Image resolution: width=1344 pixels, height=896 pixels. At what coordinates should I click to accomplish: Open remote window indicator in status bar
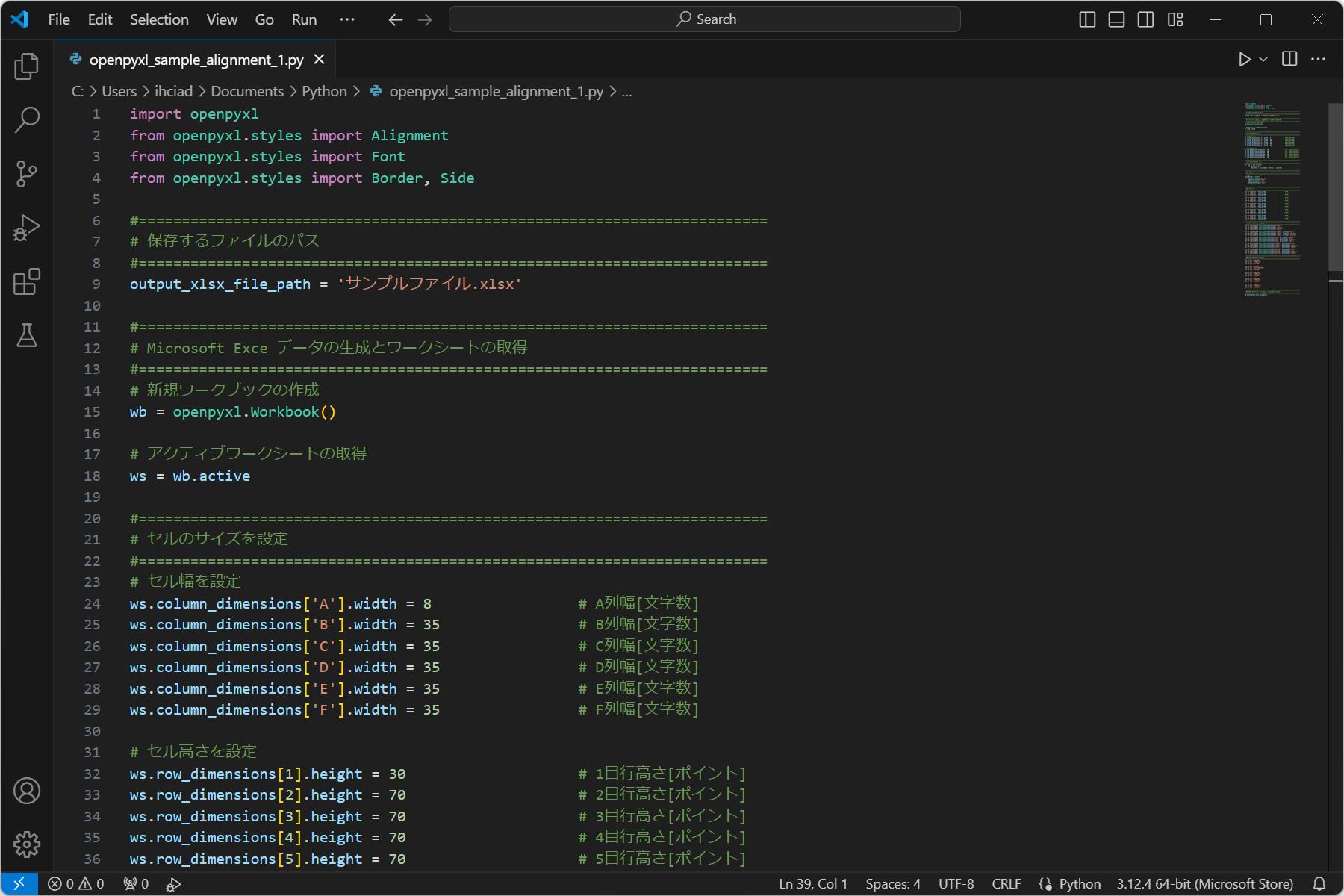pyautogui.click(x=19, y=884)
